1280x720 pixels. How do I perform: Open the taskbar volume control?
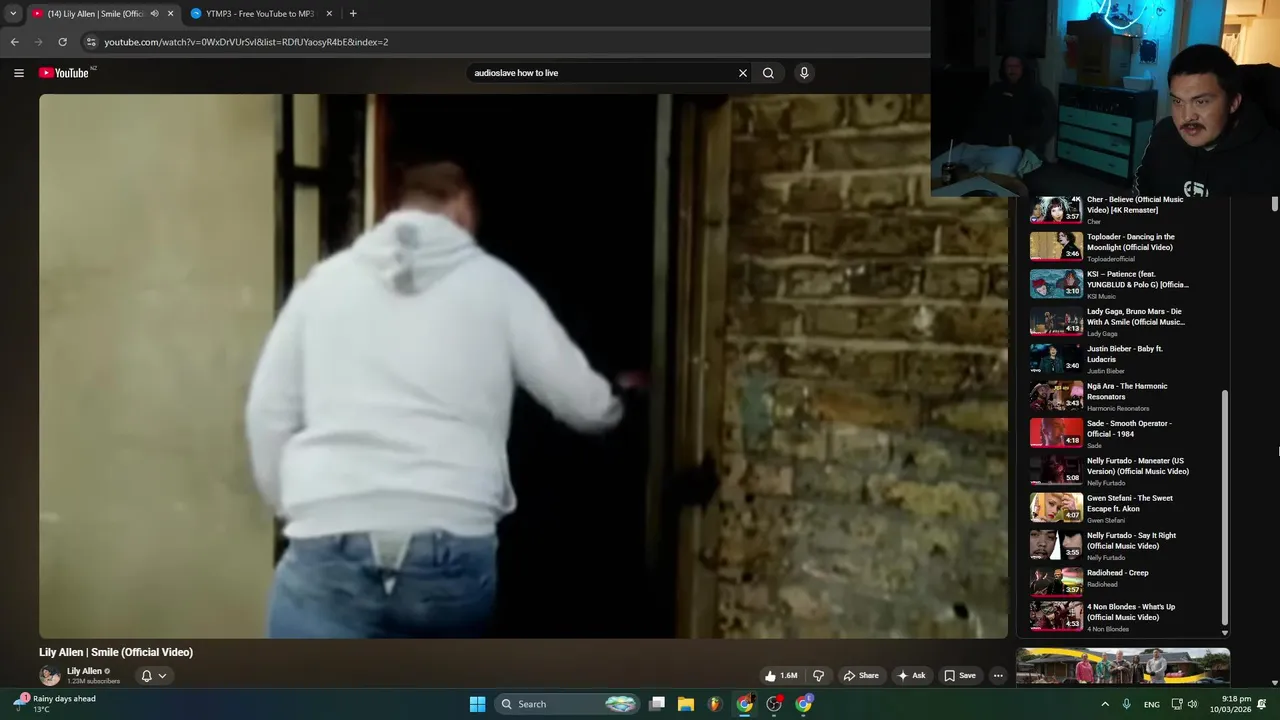click(1192, 704)
